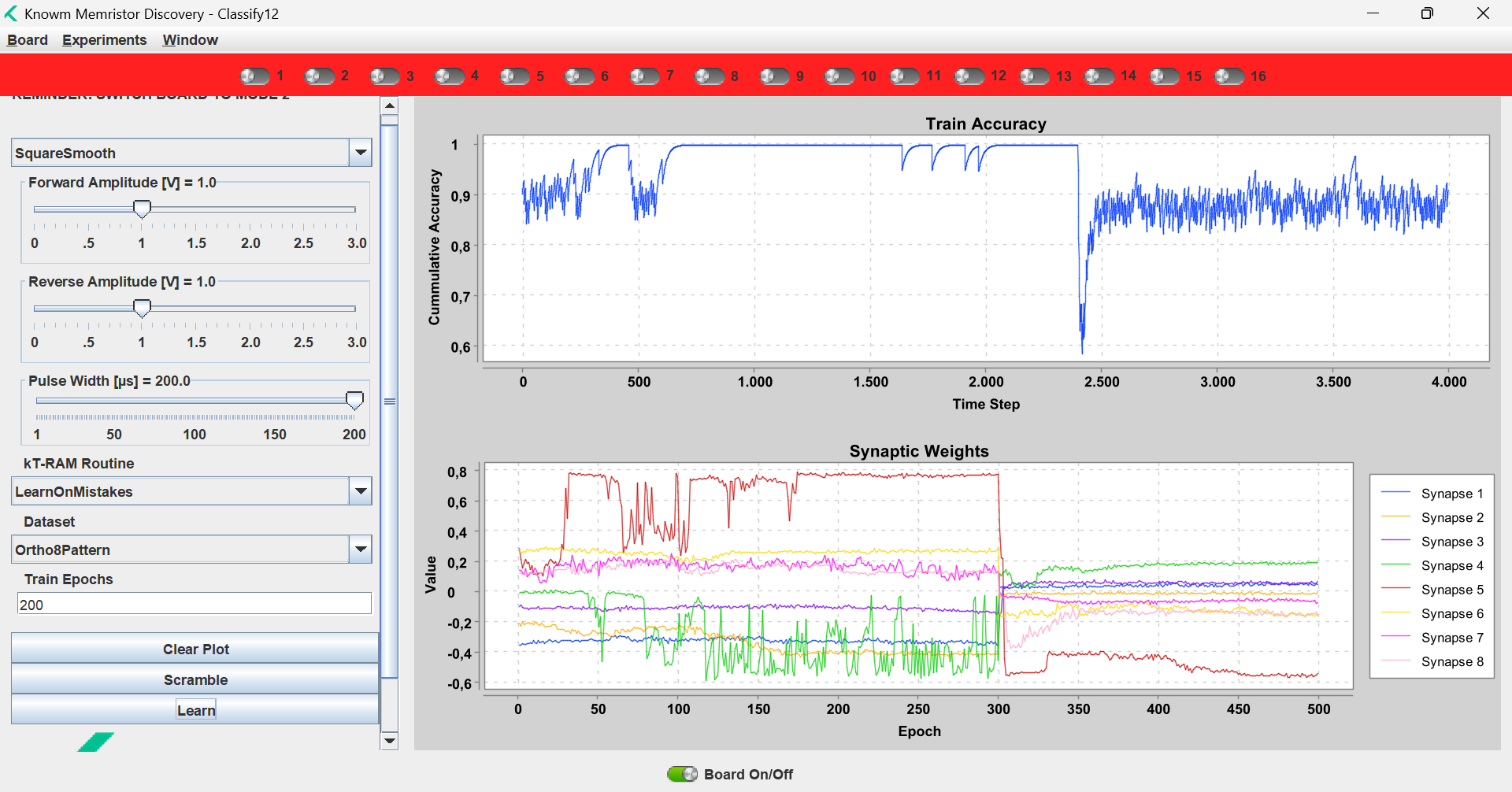Screen dimensions: 1512x792
Task: Open the Experiments menu
Action: (105, 40)
